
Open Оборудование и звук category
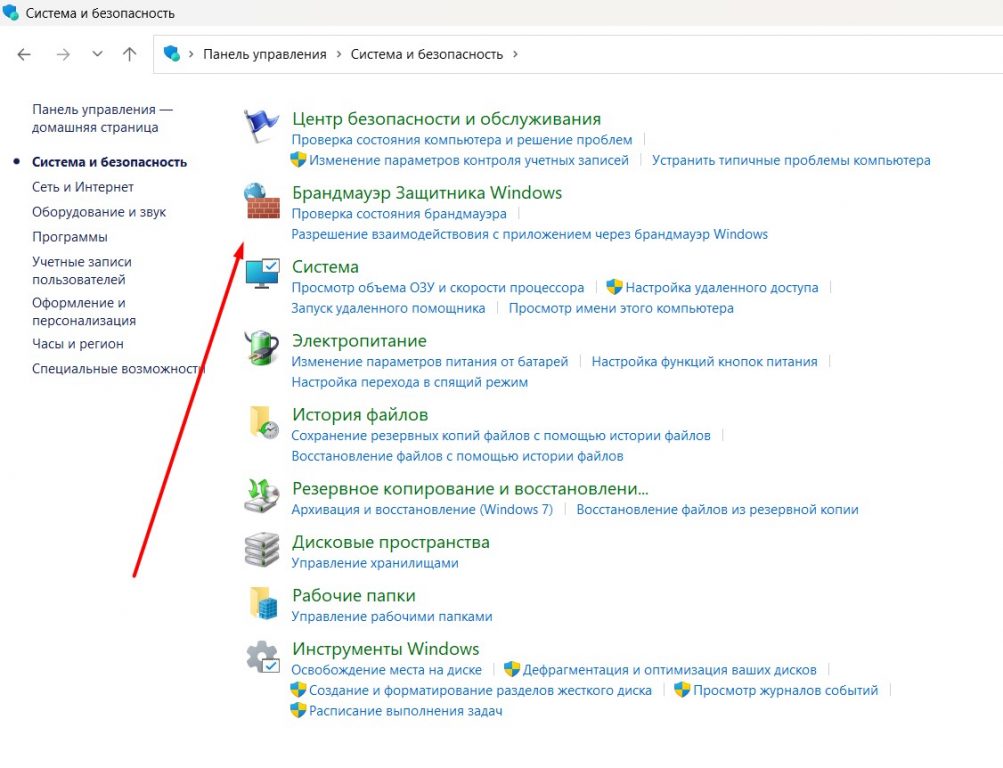coord(99,212)
